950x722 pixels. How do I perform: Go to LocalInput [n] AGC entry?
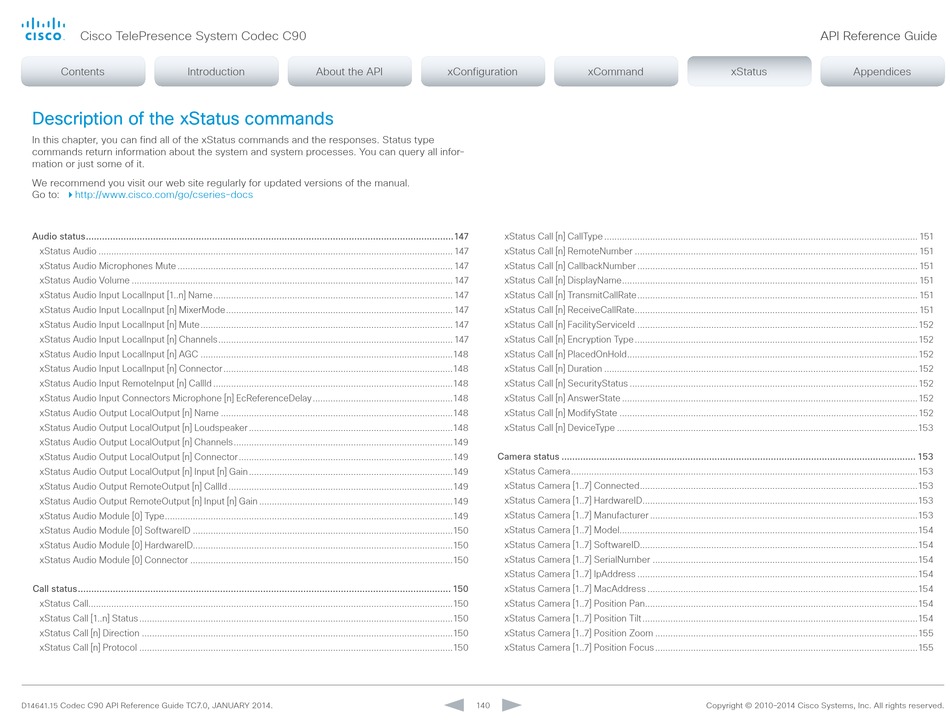coord(254,354)
